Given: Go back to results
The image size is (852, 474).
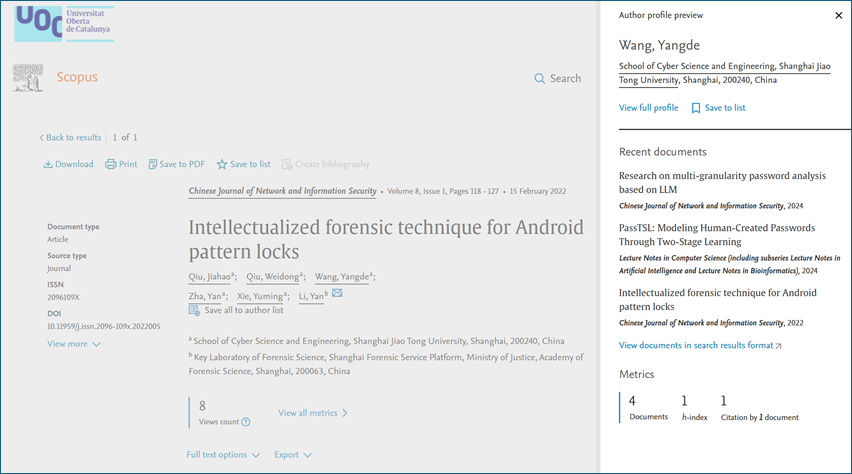Looking at the screenshot, I should (70, 137).
